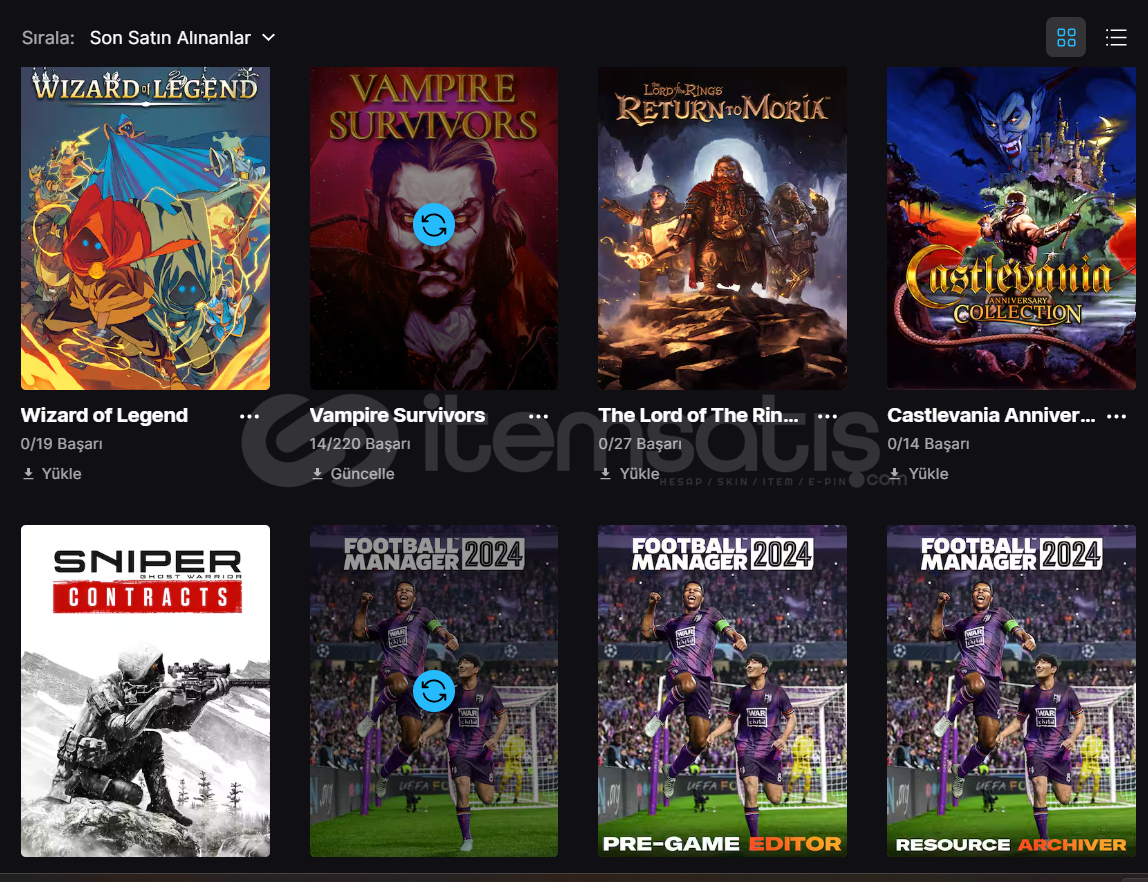
Task: Click Yükle under Lord of The Rings
Action: coord(629,474)
